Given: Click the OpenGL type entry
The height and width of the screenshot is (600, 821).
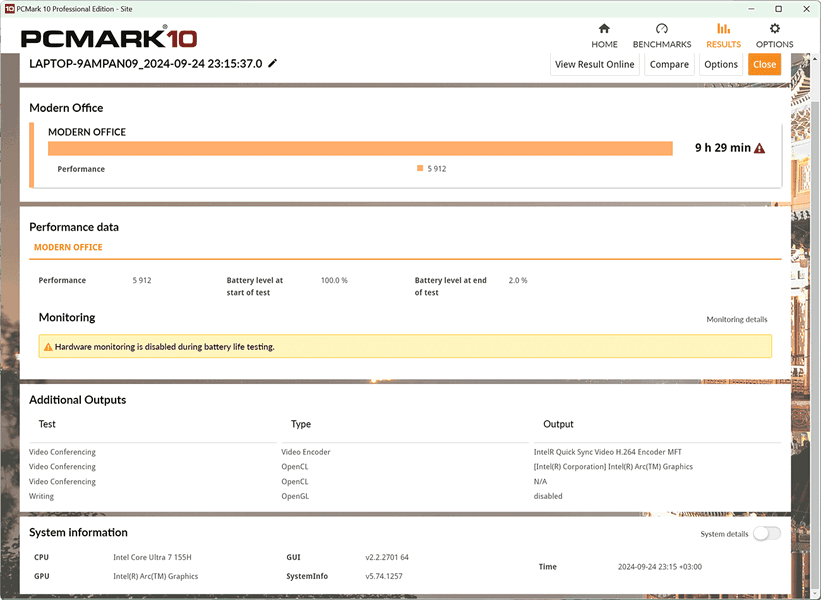Looking at the screenshot, I should click(x=295, y=496).
